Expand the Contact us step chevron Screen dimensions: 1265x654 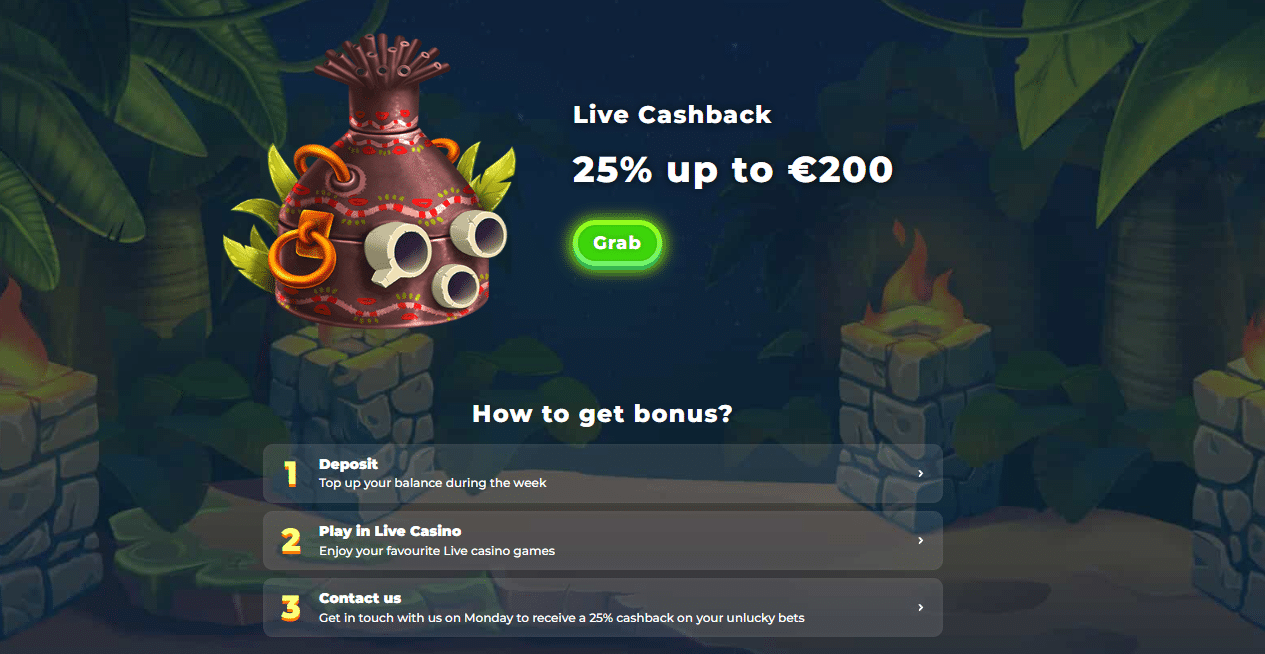pos(921,608)
